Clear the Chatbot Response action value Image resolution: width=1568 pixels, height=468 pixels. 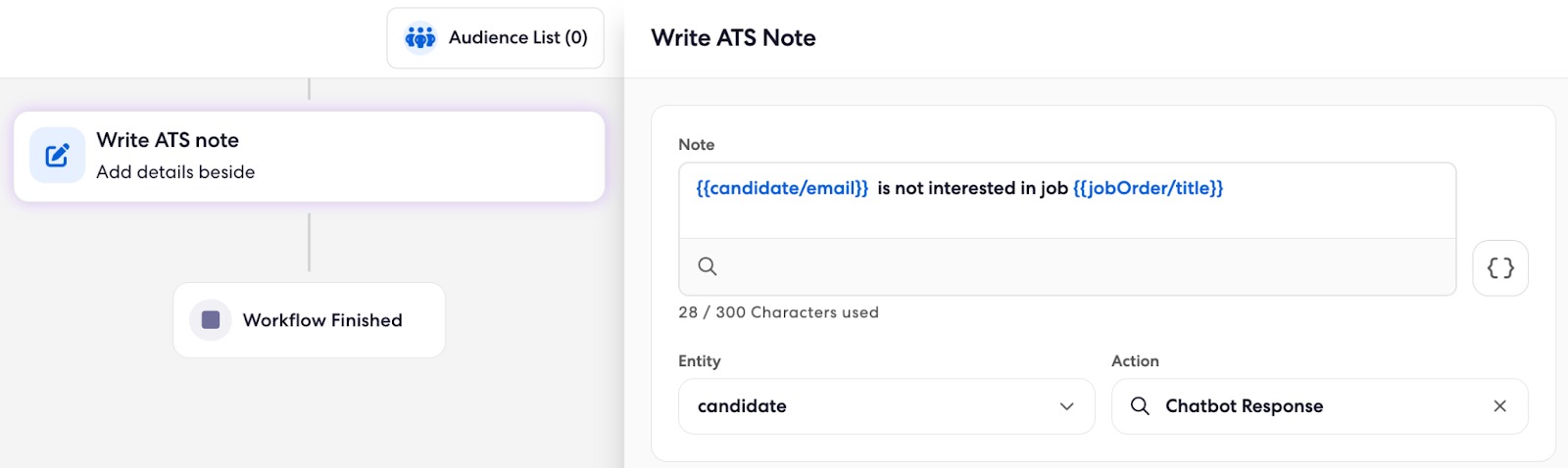pyautogui.click(x=1499, y=406)
